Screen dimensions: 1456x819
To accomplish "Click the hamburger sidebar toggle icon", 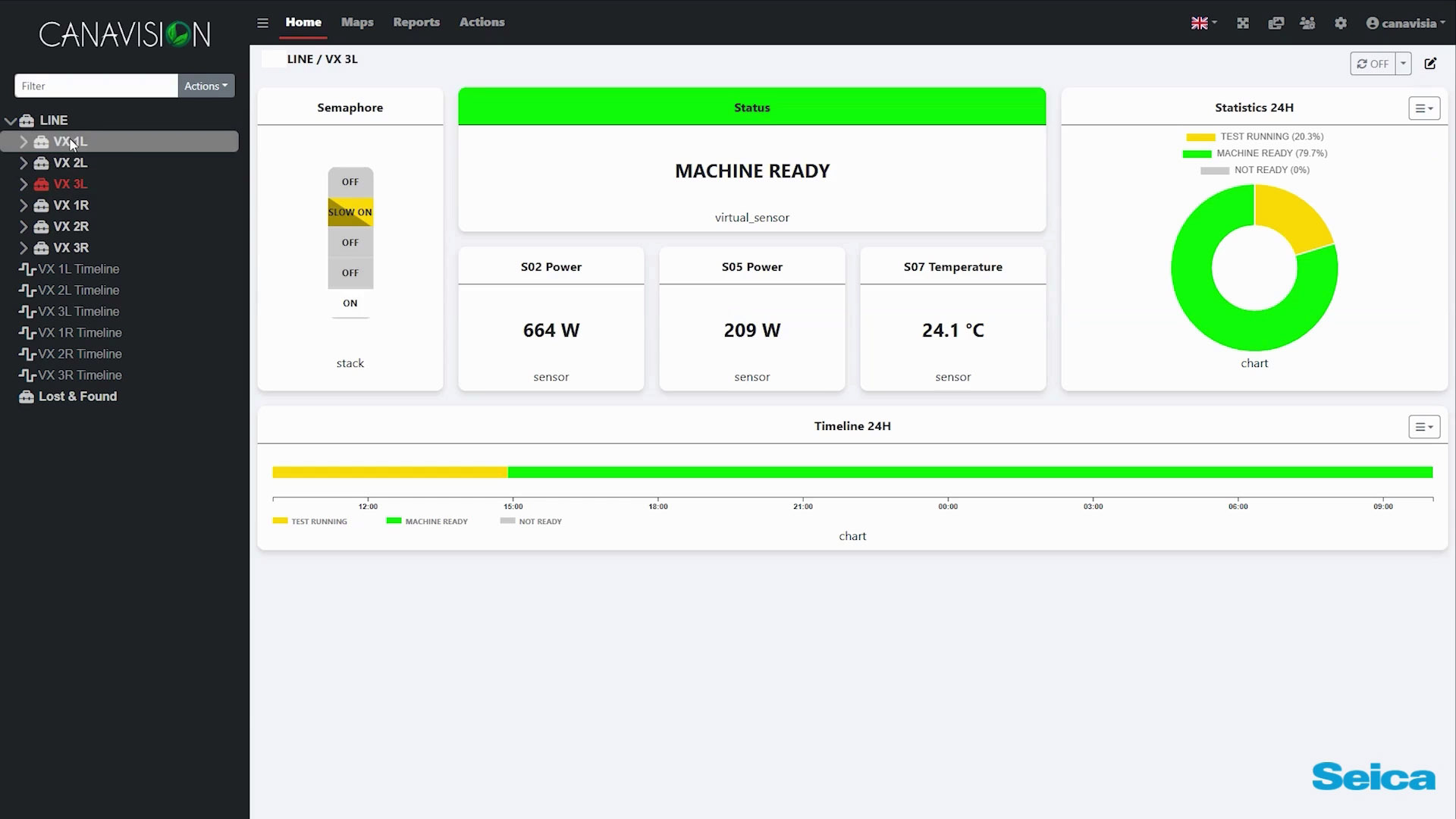I will point(262,23).
